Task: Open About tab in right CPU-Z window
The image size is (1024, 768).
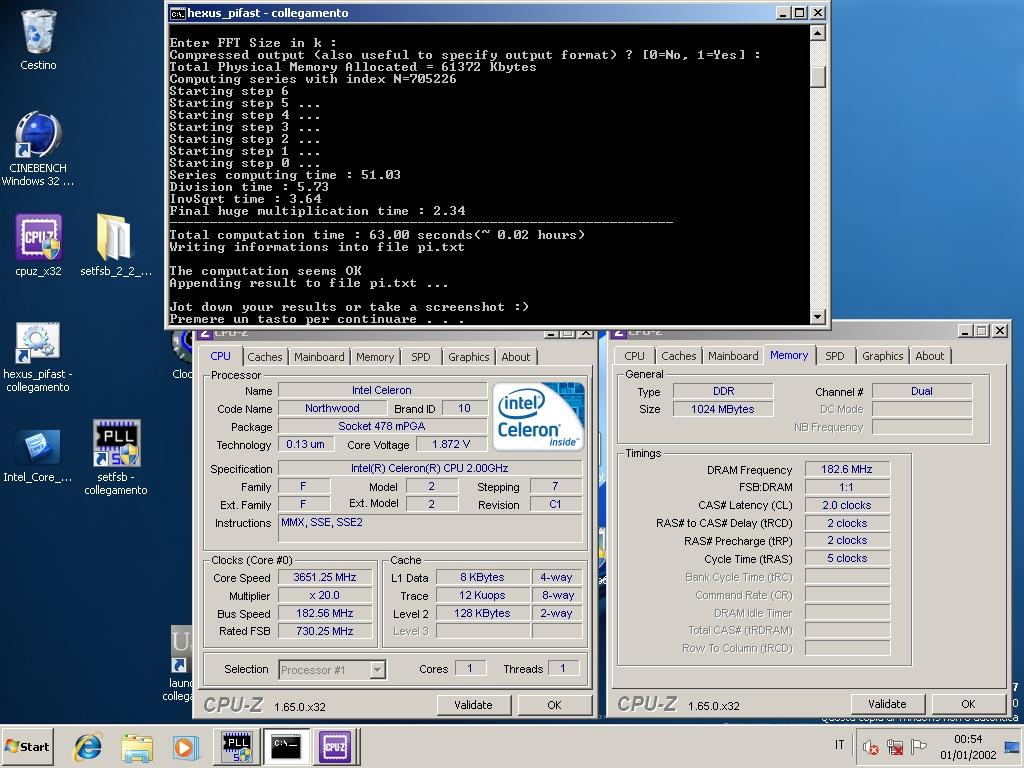Action: click(x=929, y=356)
